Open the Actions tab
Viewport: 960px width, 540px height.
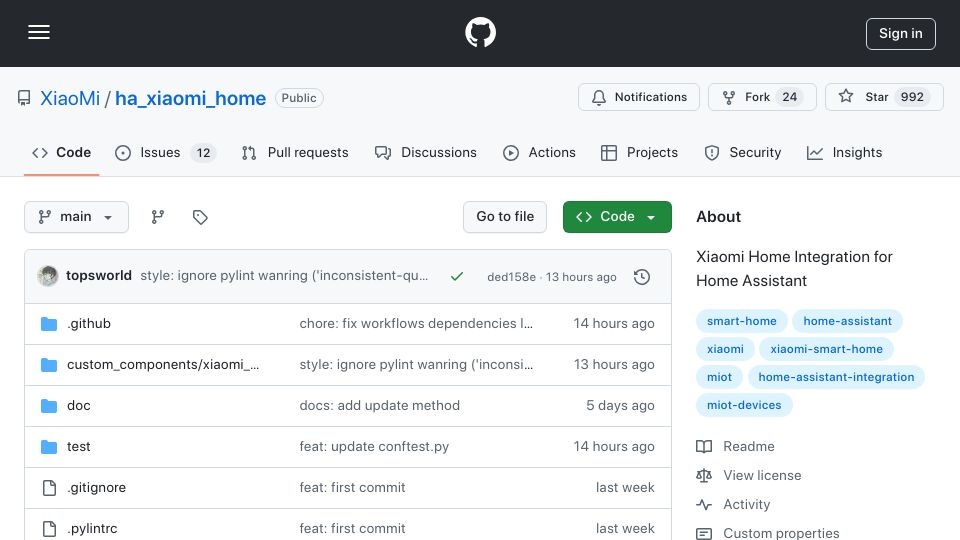[539, 152]
